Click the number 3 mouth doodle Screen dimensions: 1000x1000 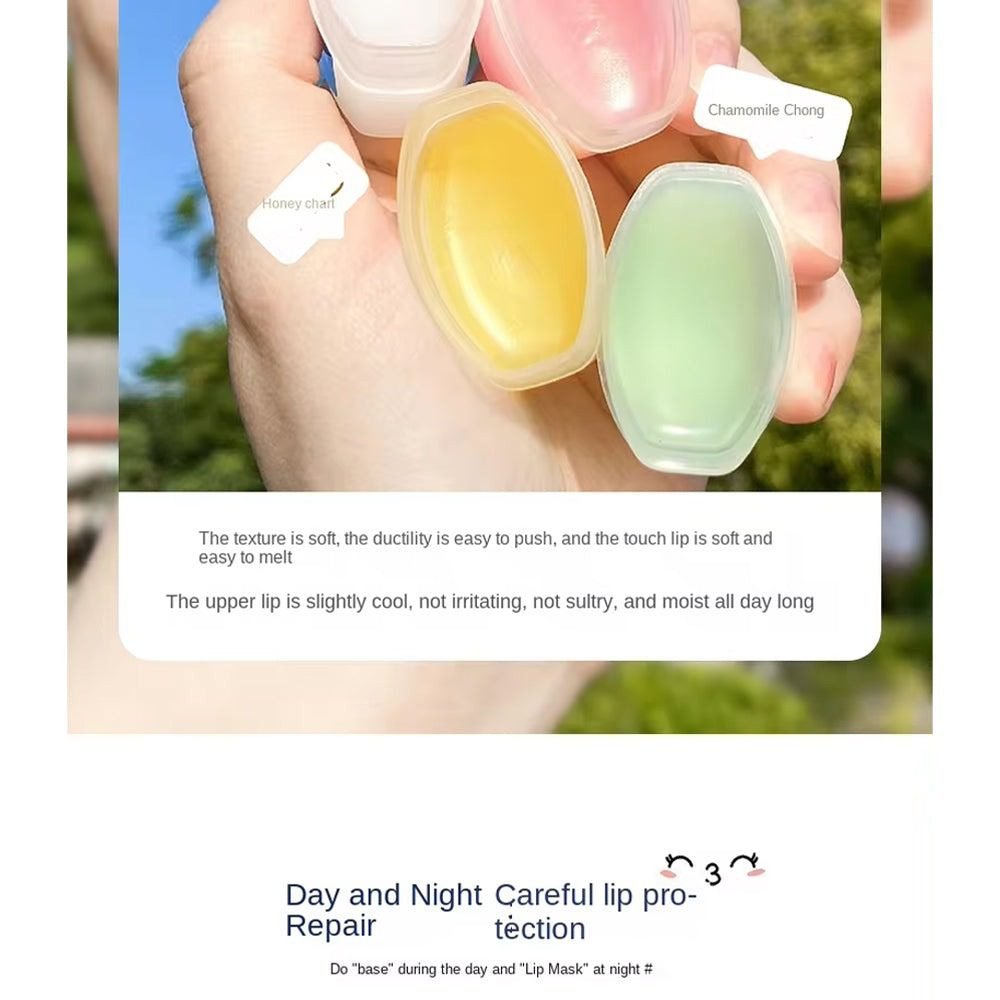713,874
